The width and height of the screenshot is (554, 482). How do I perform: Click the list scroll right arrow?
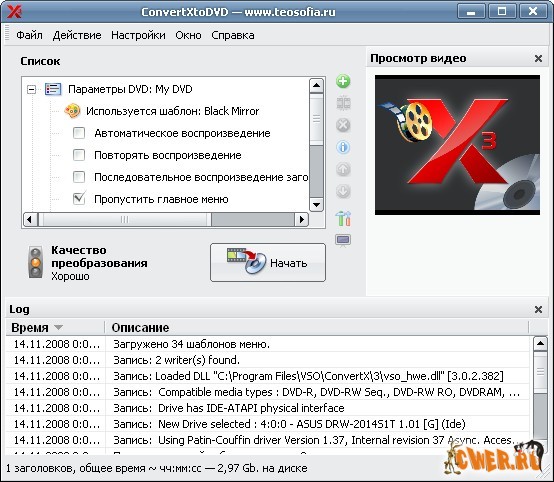[x=302, y=219]
